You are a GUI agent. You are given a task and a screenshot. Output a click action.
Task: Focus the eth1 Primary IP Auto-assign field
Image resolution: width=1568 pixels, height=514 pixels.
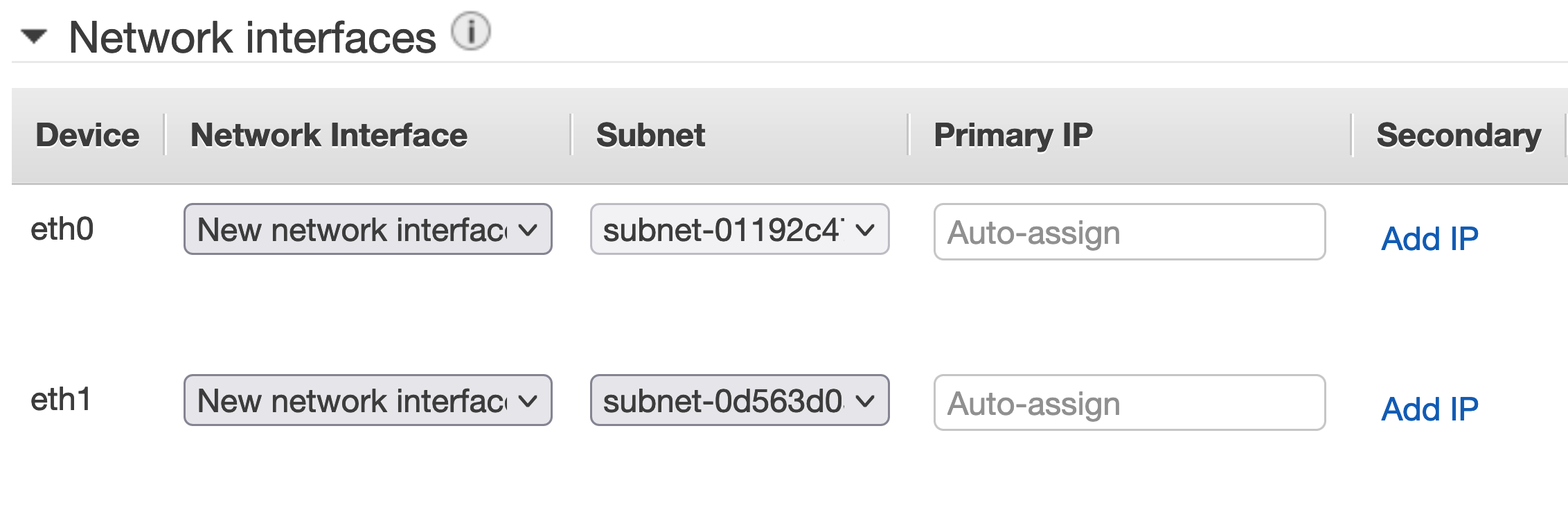tap(1130, 403)
